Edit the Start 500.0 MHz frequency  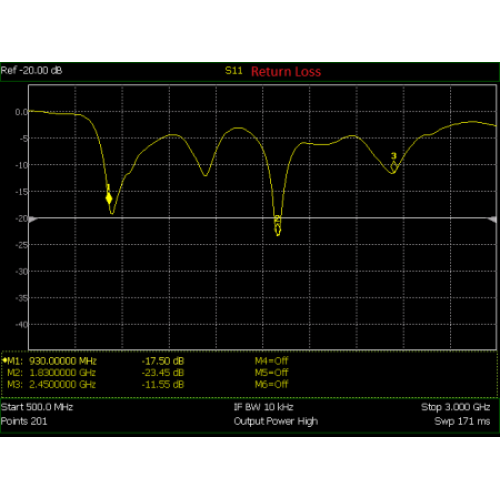[x=37, y=407]
